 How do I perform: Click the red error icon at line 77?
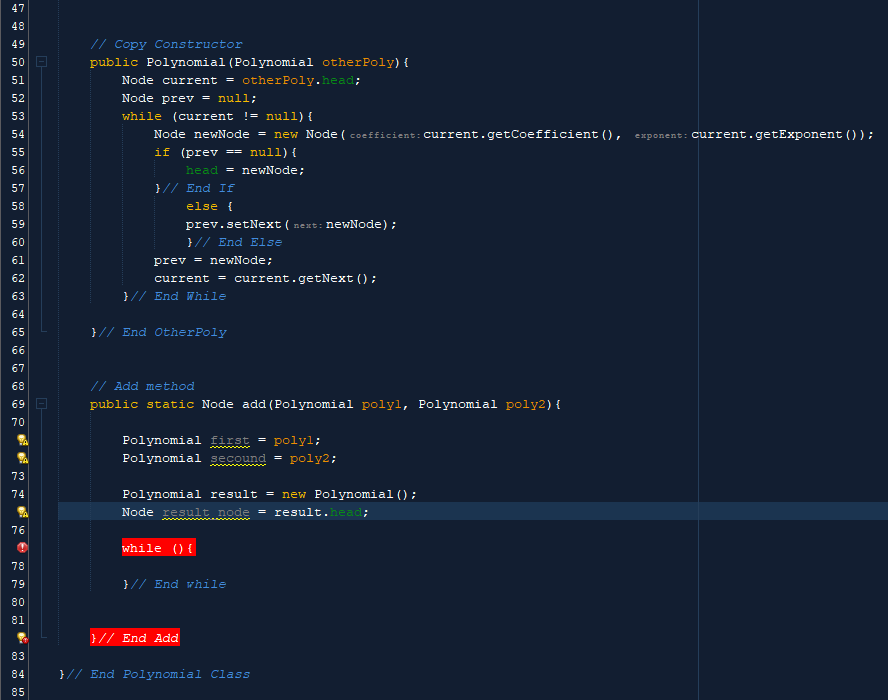pyautogui.click(x=22, y=547)
